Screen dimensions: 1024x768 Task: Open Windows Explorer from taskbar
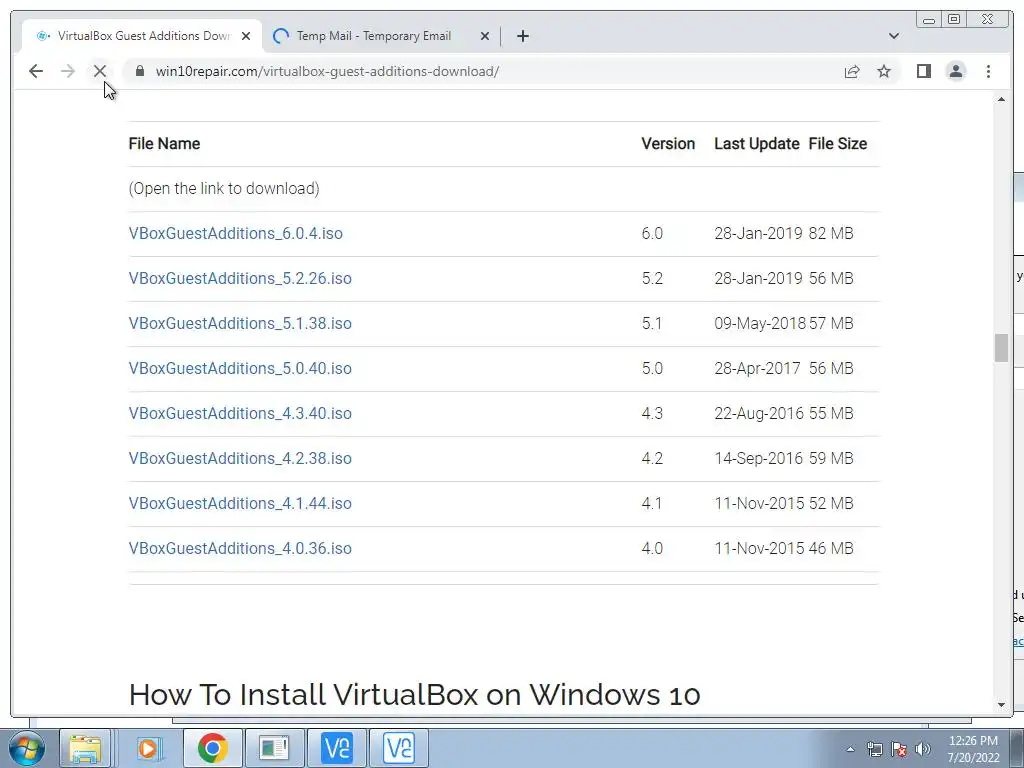pyautogui.click(x=86, y=748)
